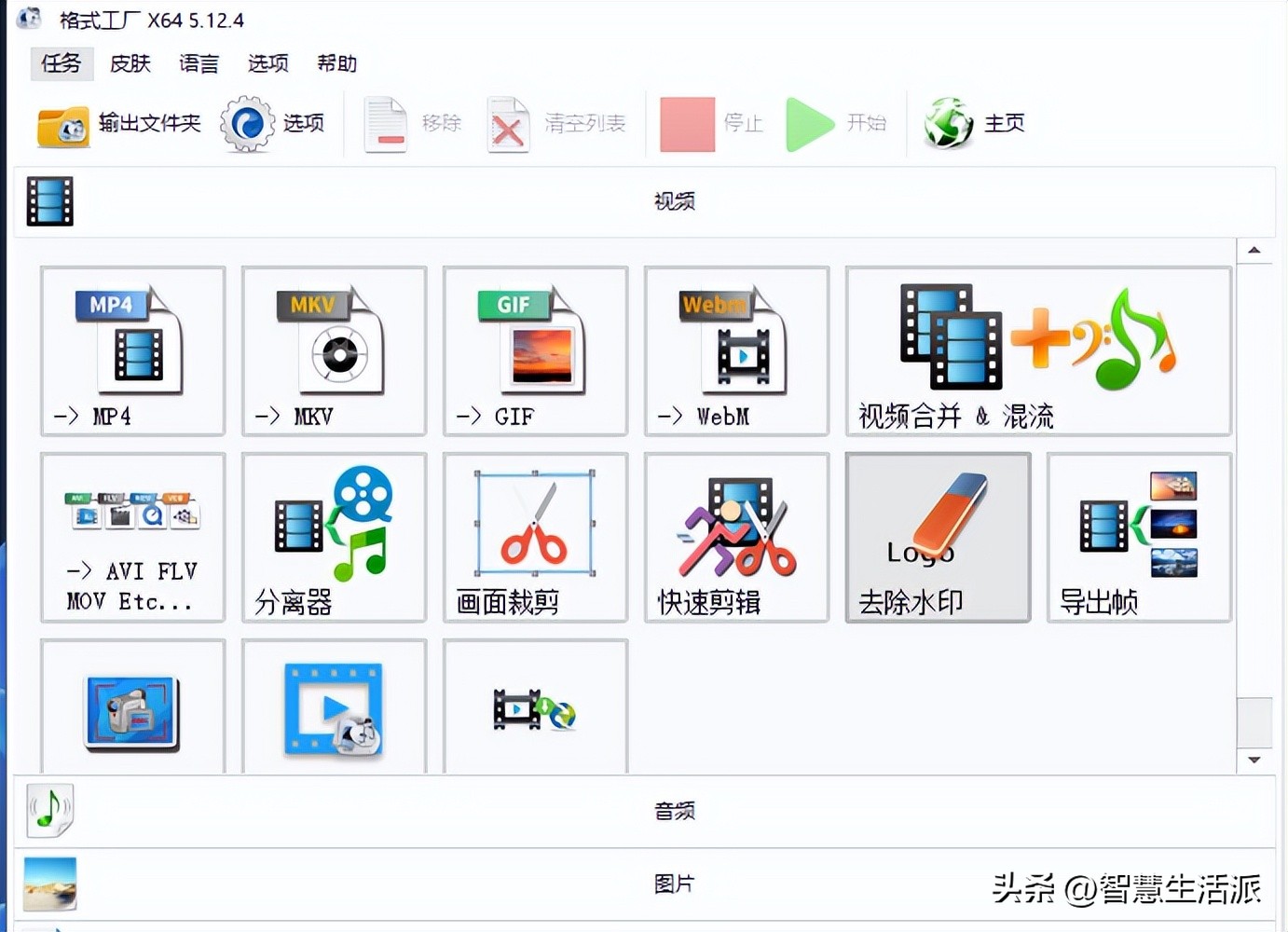Image resolution: width=1288 pixels, height=932 pixels.
Task: Click the 开始 start button
Action: pyautogui.click(x=838, y=123)
